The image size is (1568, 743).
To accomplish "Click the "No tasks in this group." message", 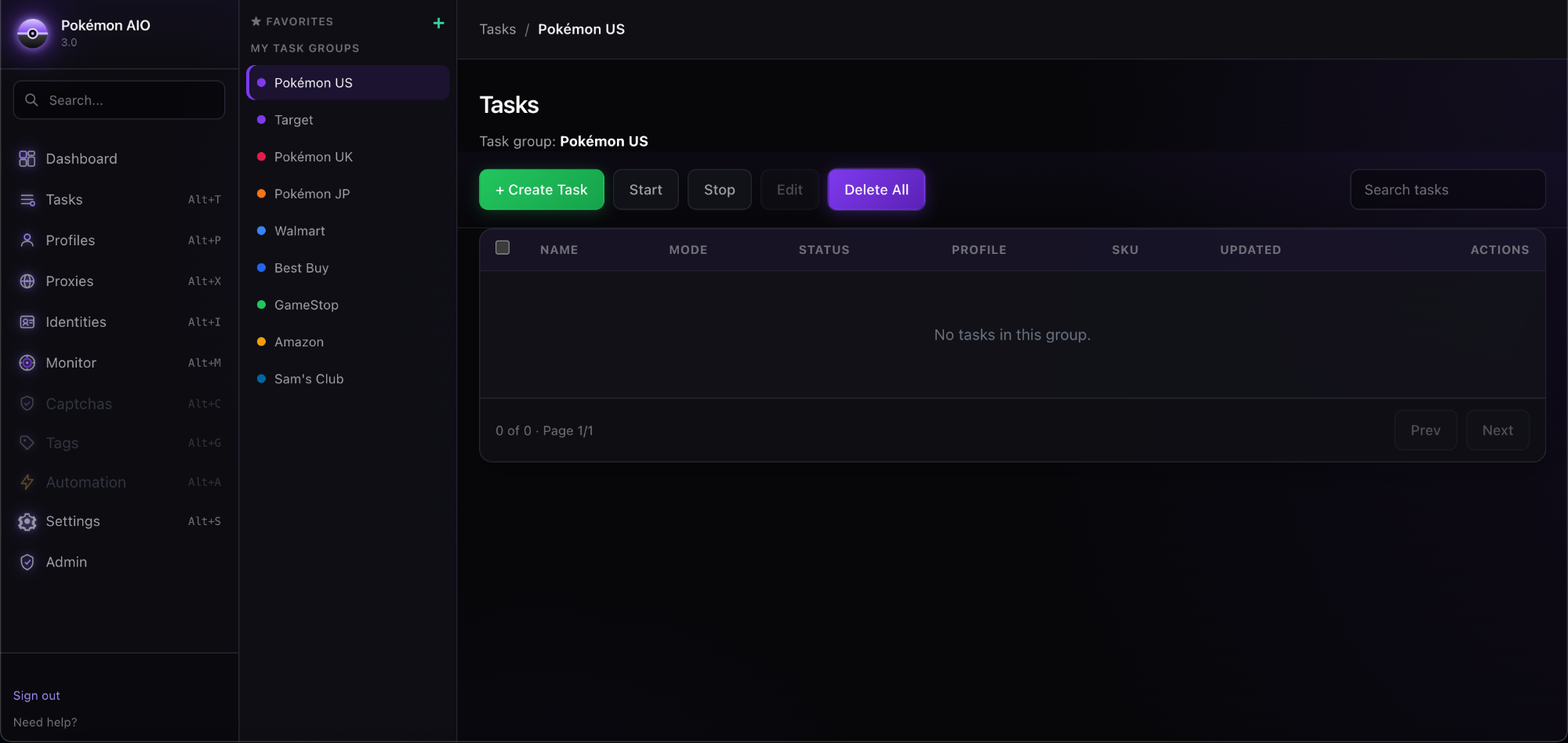I will click(1012, 335).
